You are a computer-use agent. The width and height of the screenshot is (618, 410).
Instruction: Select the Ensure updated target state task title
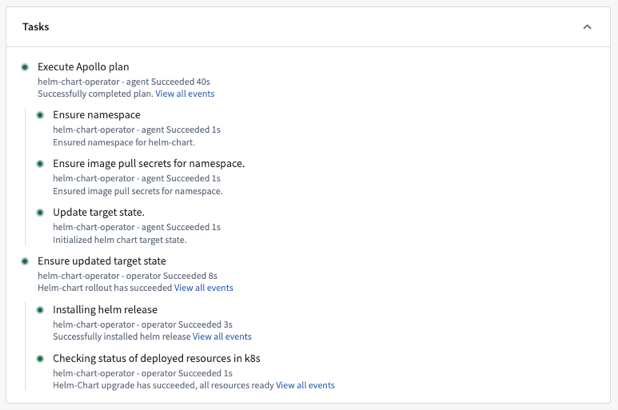(x=101, y=261)
